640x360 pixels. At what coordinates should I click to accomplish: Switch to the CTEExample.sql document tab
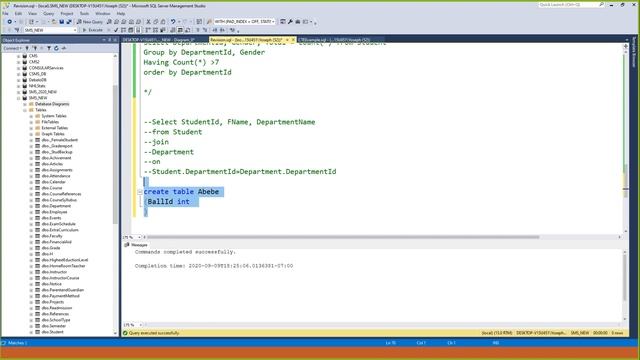(334, 40)
